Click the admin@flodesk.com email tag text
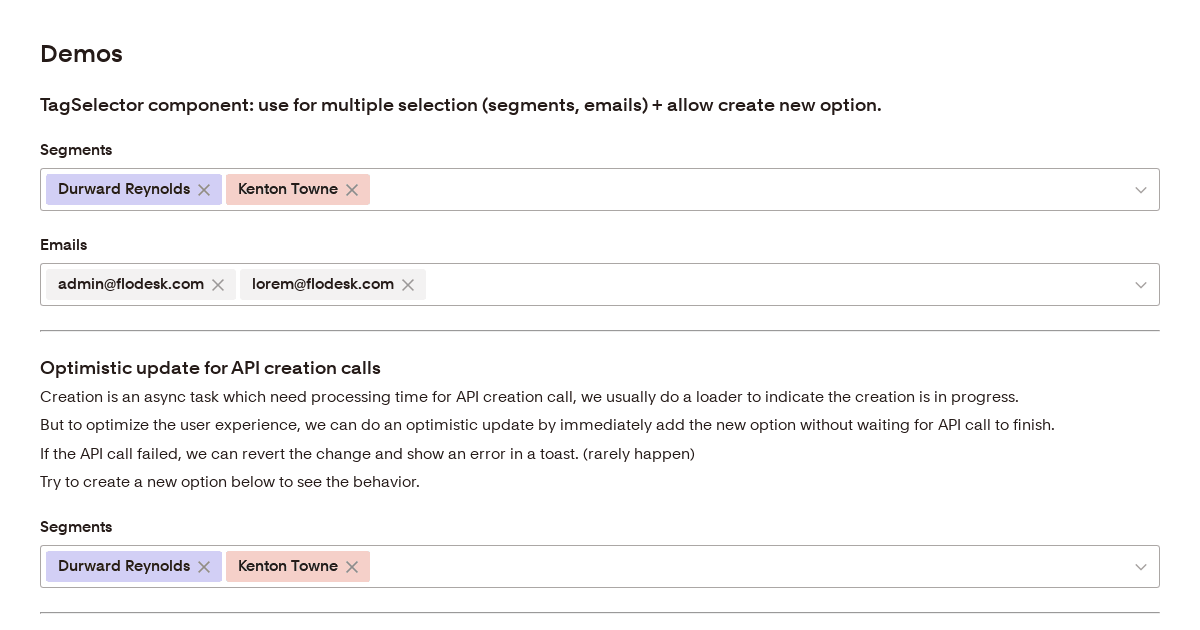 click(130, 285)
